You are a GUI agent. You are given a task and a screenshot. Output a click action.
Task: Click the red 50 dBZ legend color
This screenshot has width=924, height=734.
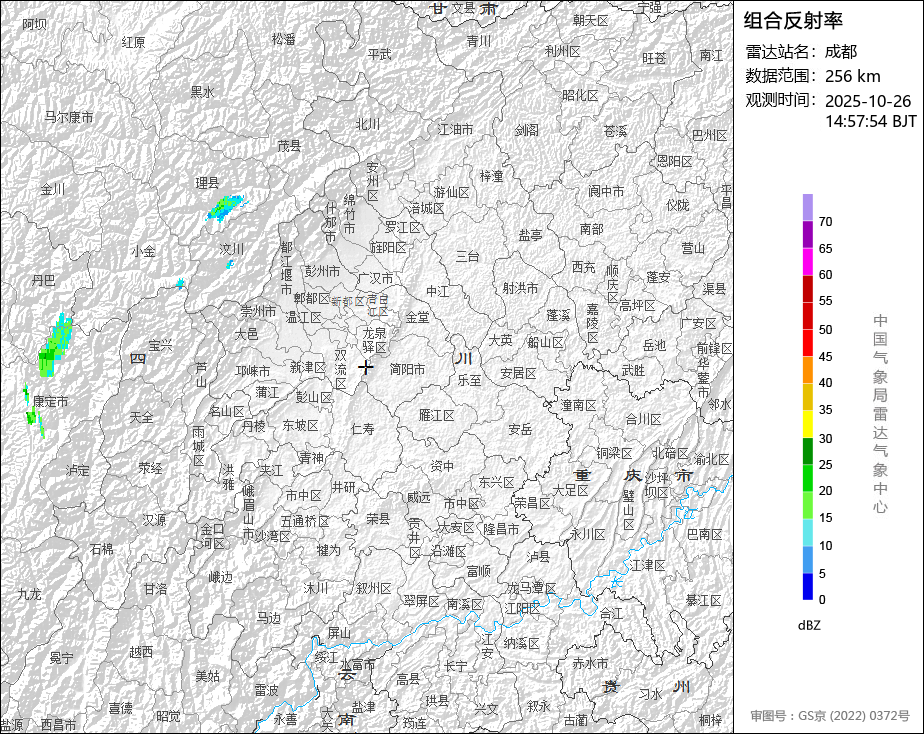(x=808, y=342)
